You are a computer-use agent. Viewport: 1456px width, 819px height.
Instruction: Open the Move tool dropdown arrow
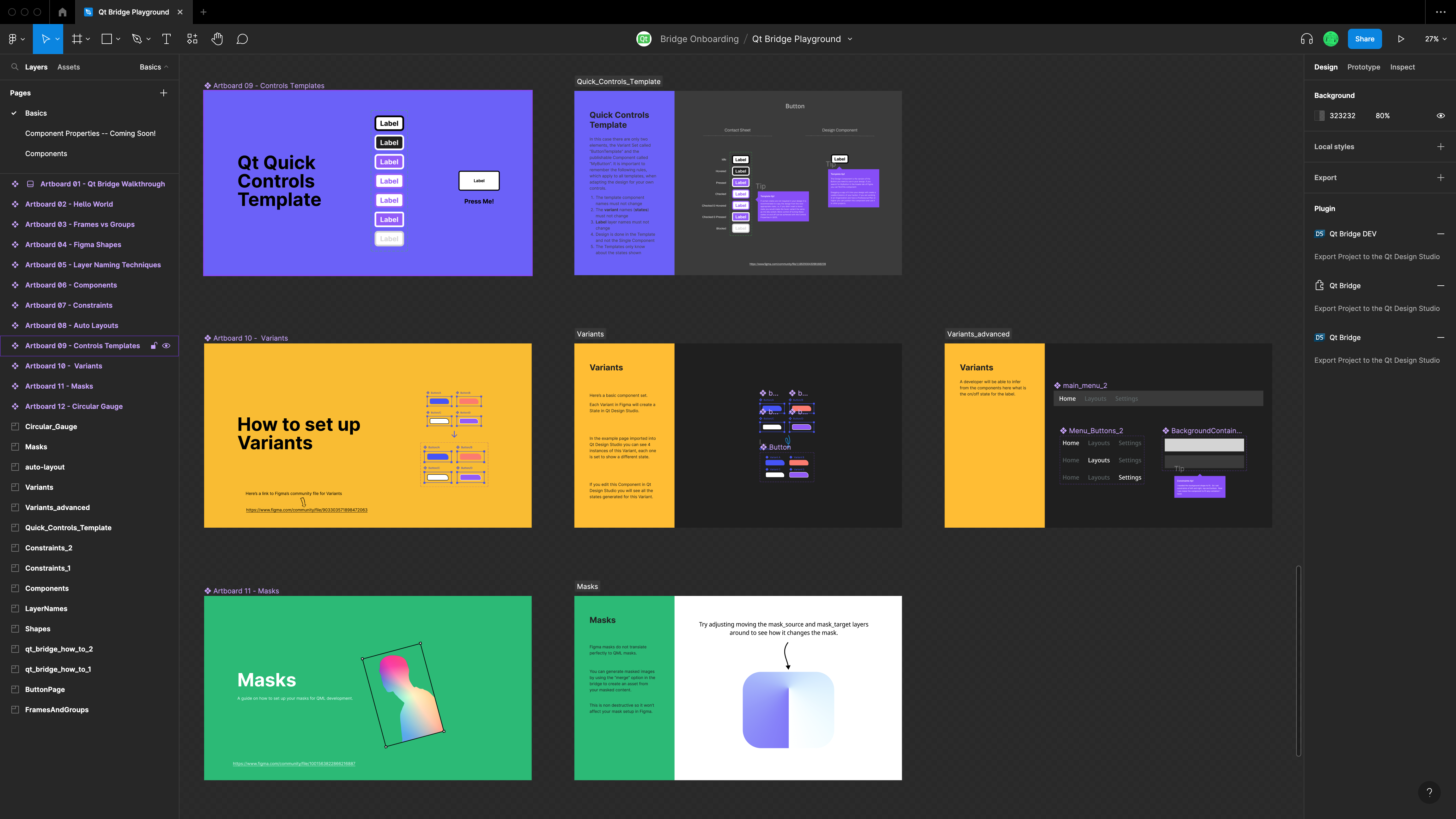pos(57,39)
